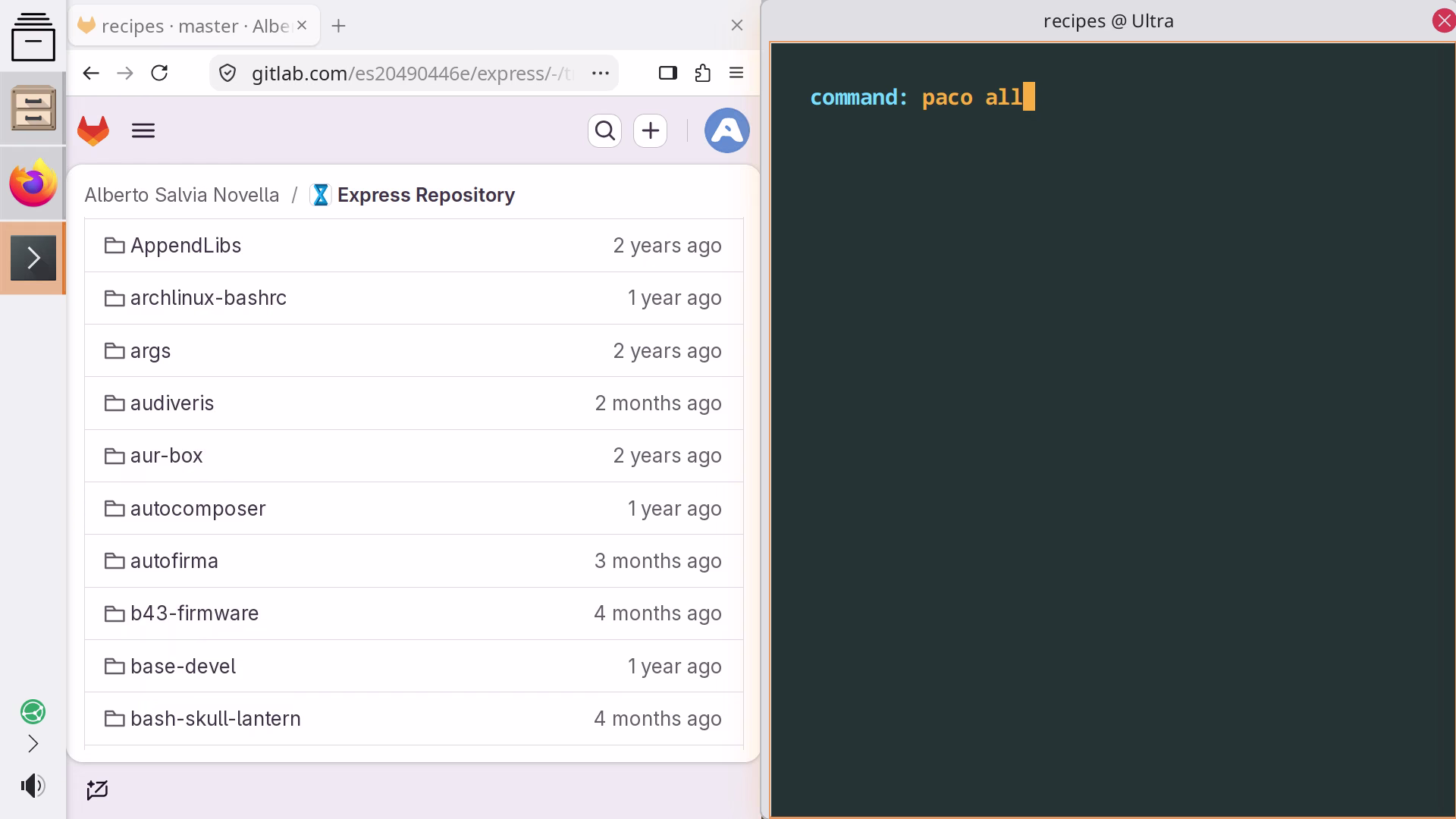Click the shield tracking protection icon
This screenshot has height=819, width=1456.
pos(227,73)
